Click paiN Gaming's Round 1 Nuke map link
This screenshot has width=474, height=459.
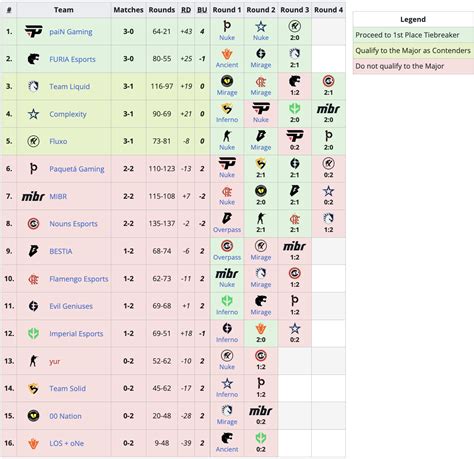tap(227, 38)
